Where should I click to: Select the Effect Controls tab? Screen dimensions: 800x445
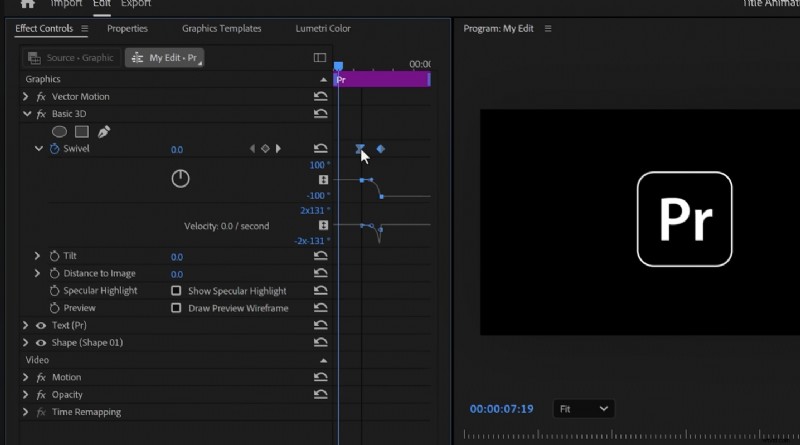44,29
